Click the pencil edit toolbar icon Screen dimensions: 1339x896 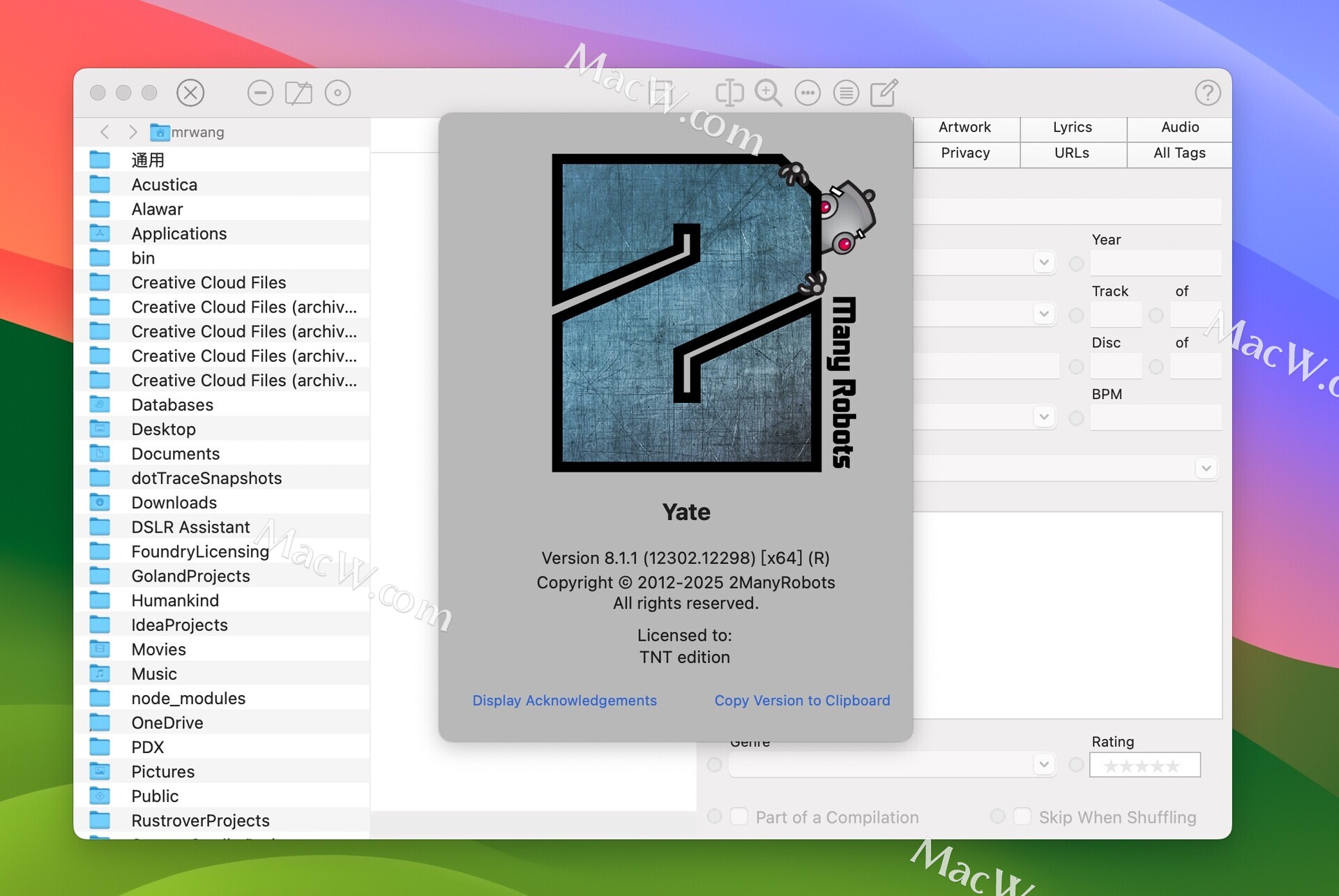coord(884,93)
